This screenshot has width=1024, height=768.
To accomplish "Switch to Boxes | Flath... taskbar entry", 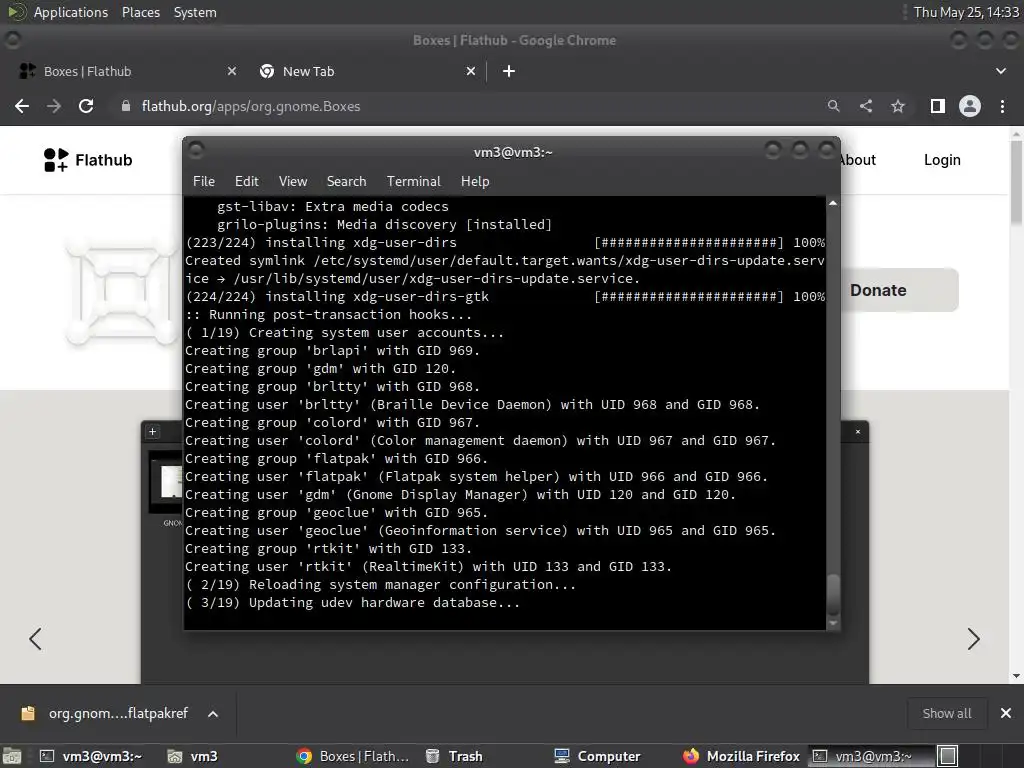I will click(x=353, y=756).
